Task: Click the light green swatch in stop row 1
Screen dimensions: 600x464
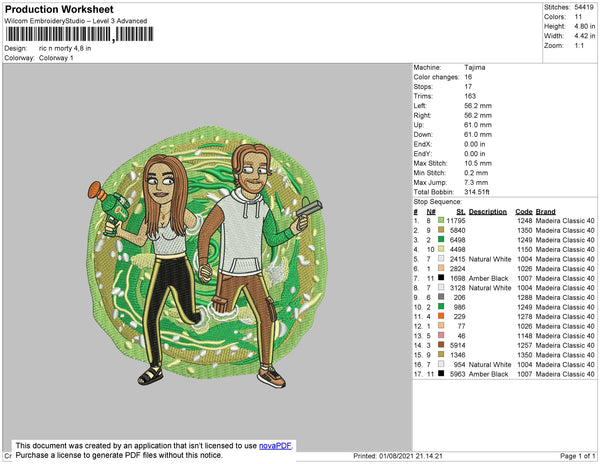Action: 441,220
